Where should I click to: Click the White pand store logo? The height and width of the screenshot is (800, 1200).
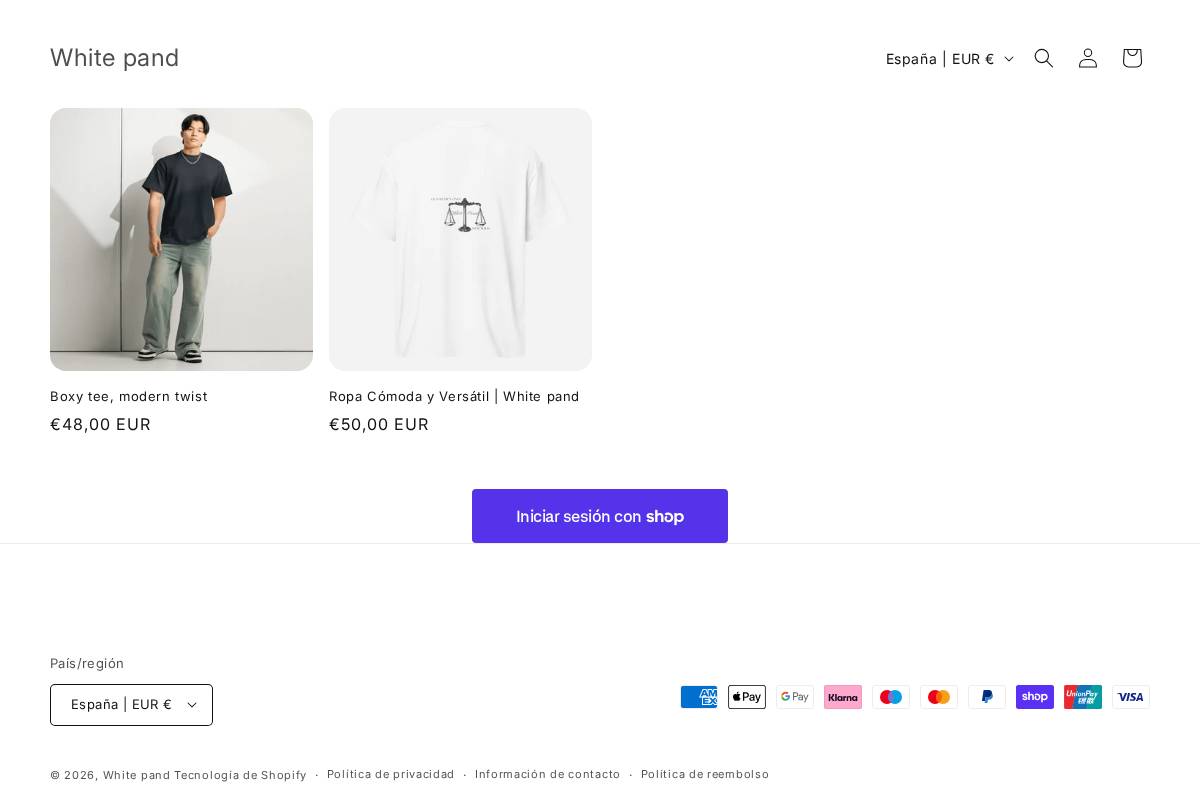click(114, 58)
